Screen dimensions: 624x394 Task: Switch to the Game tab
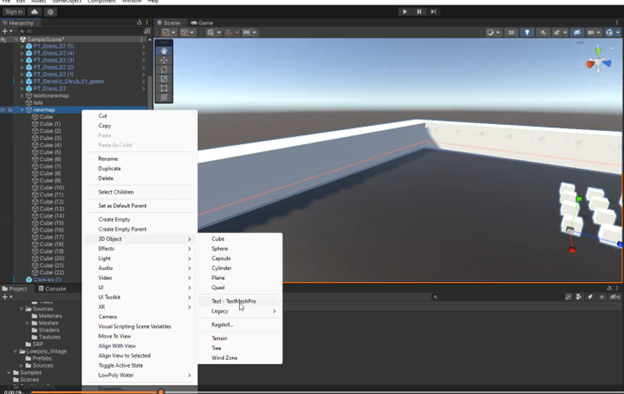point(202,23)
